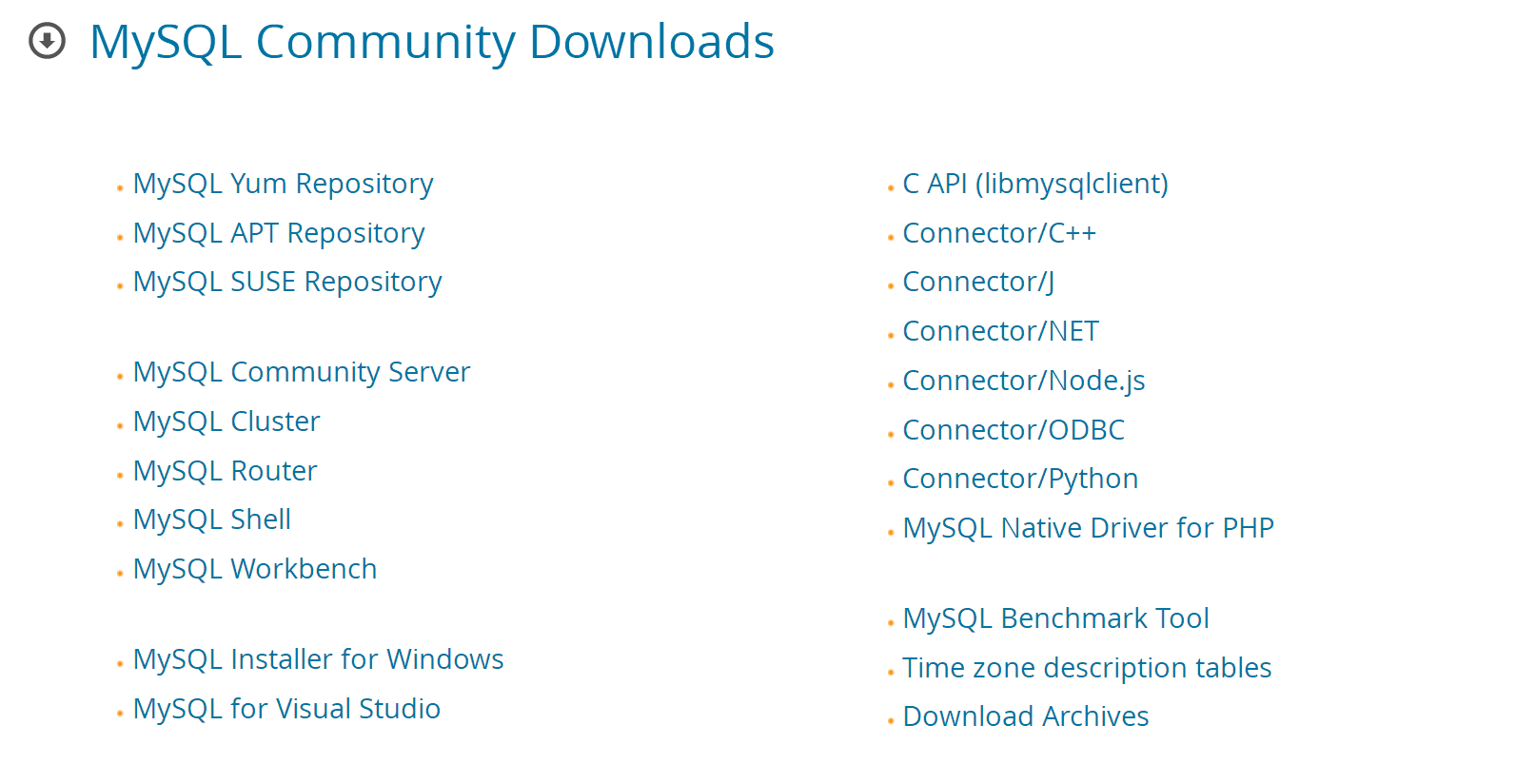The image size is (1536, 784).
Task: Open the C API (libmysqlclient) link
Action: (x=1035, y=184)
